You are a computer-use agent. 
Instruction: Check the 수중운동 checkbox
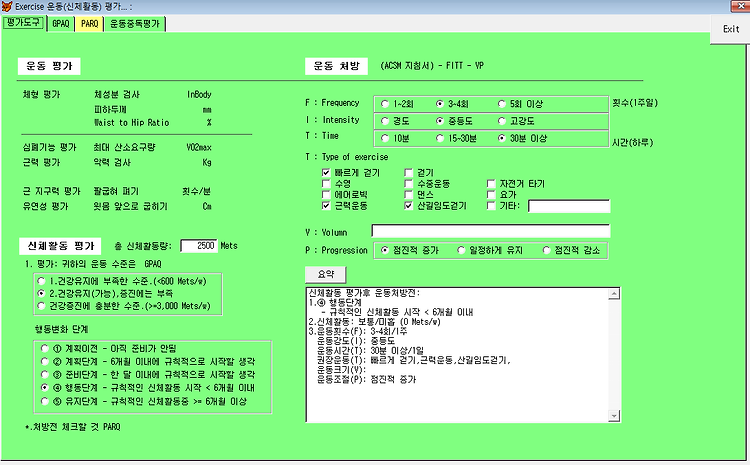408,183
